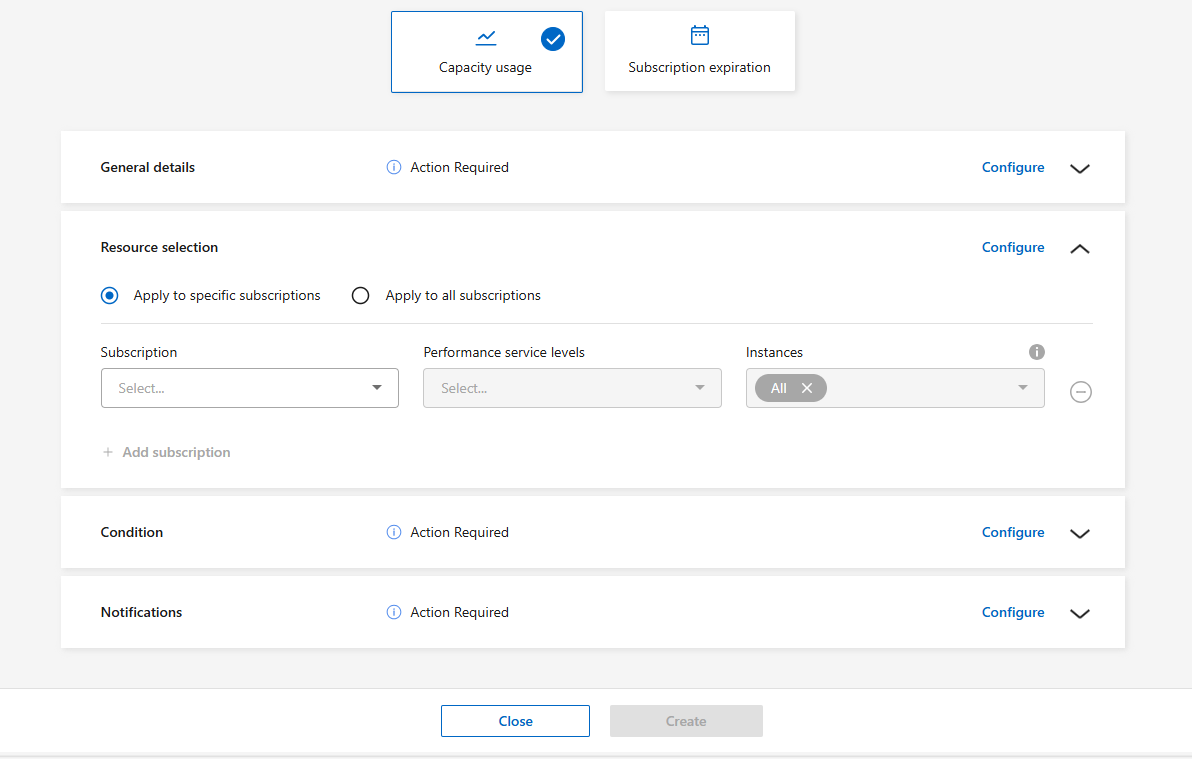The width and height of the screenshot is (1192, 759).
Task: Click the info icon beside the Instances field
Action: click(1037, 352)
